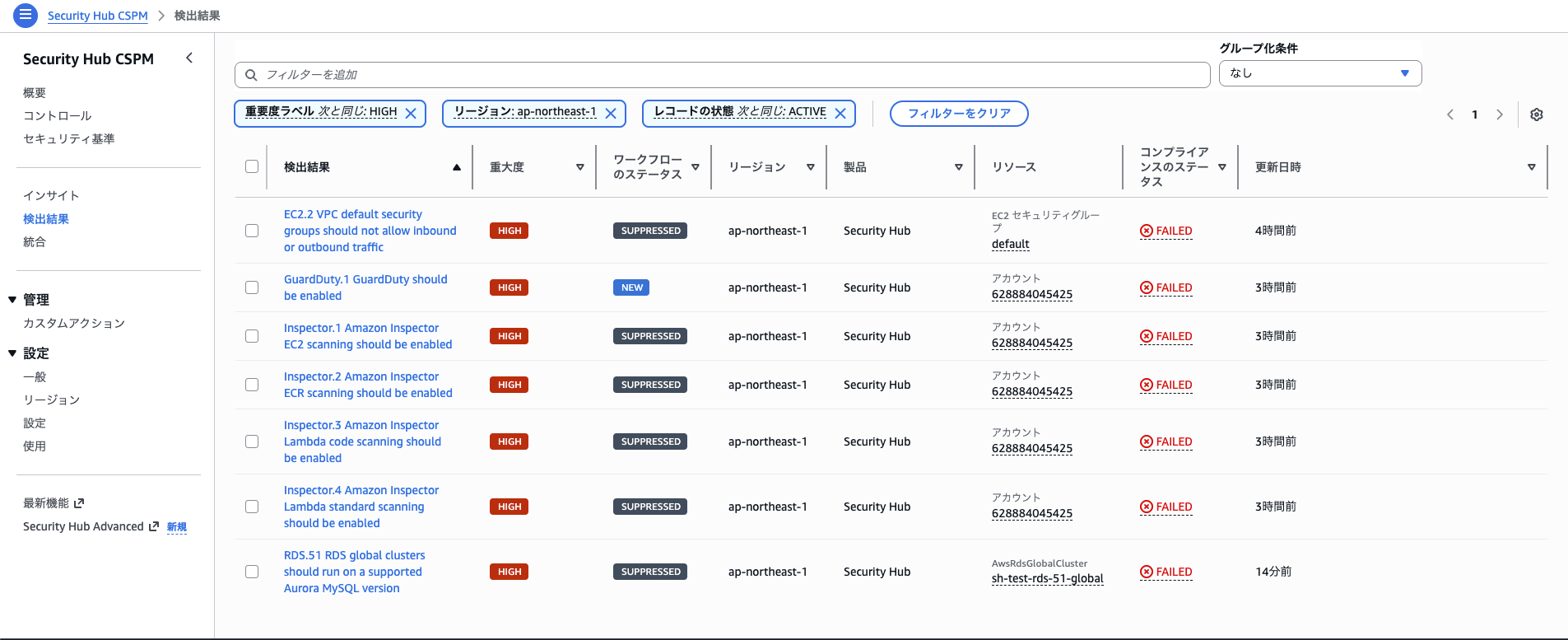The image size is (1568, 640).
Task: Remove the ap-northeast-1 region filter
Action: (x=611, y=114)
